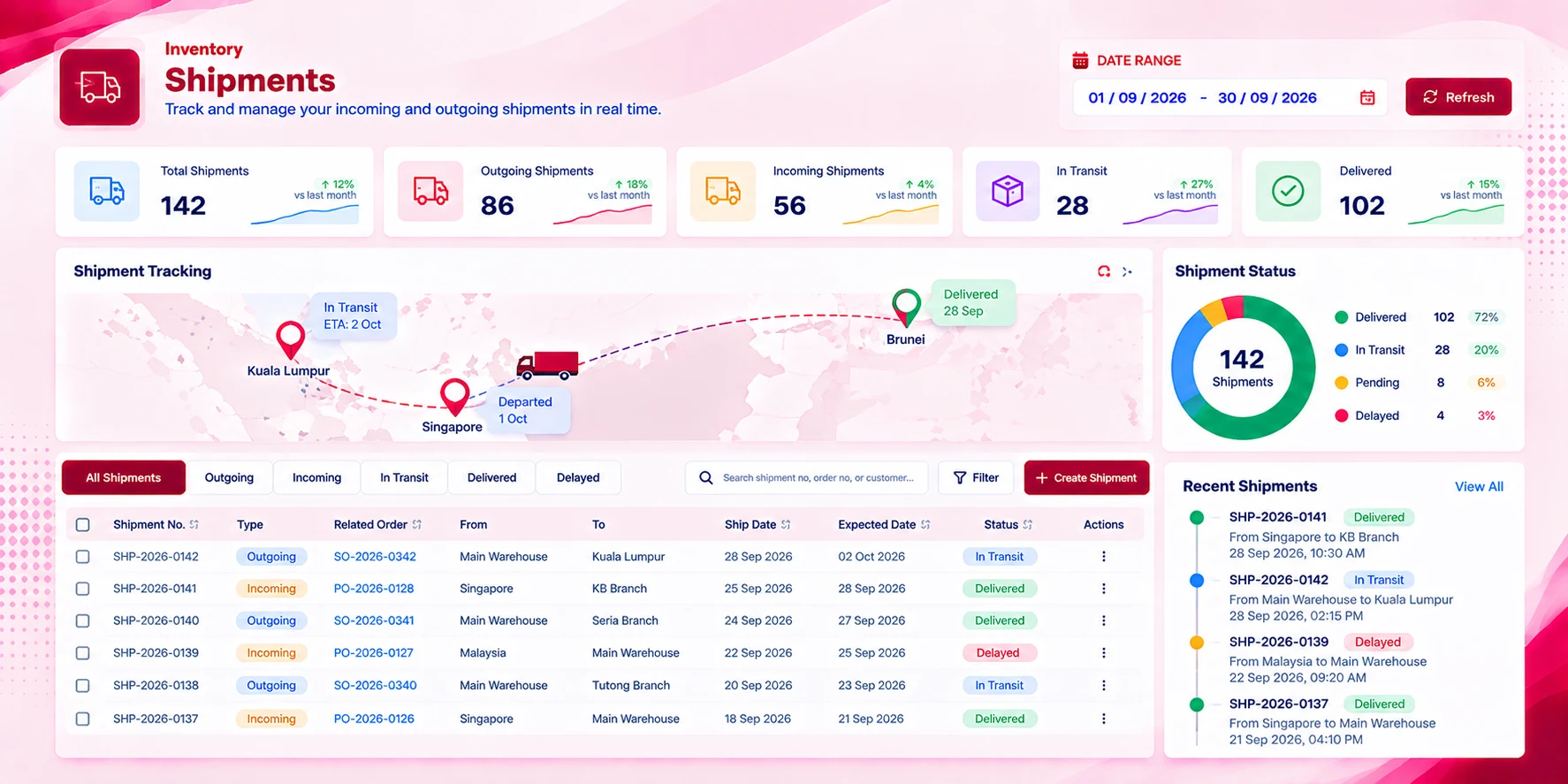
Task: Open the Filter options
Action: pyautogui.click(x=976, y=477)
